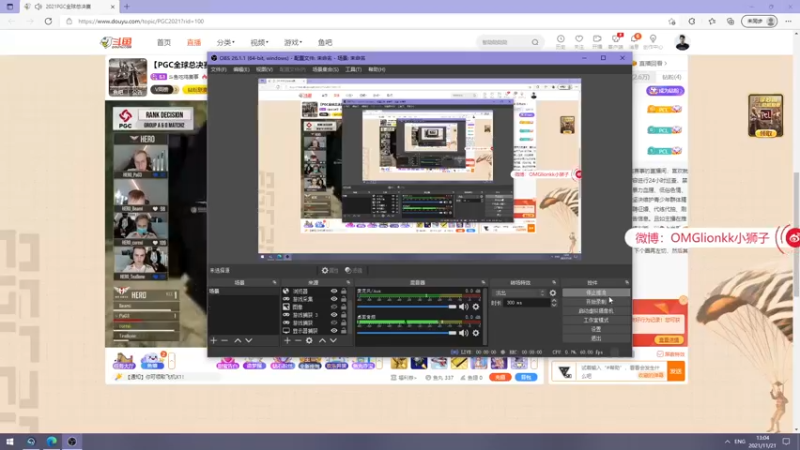The image size is (800, 450).
Task: Remove selected scene with the minus icon
Action: point(224,340)
